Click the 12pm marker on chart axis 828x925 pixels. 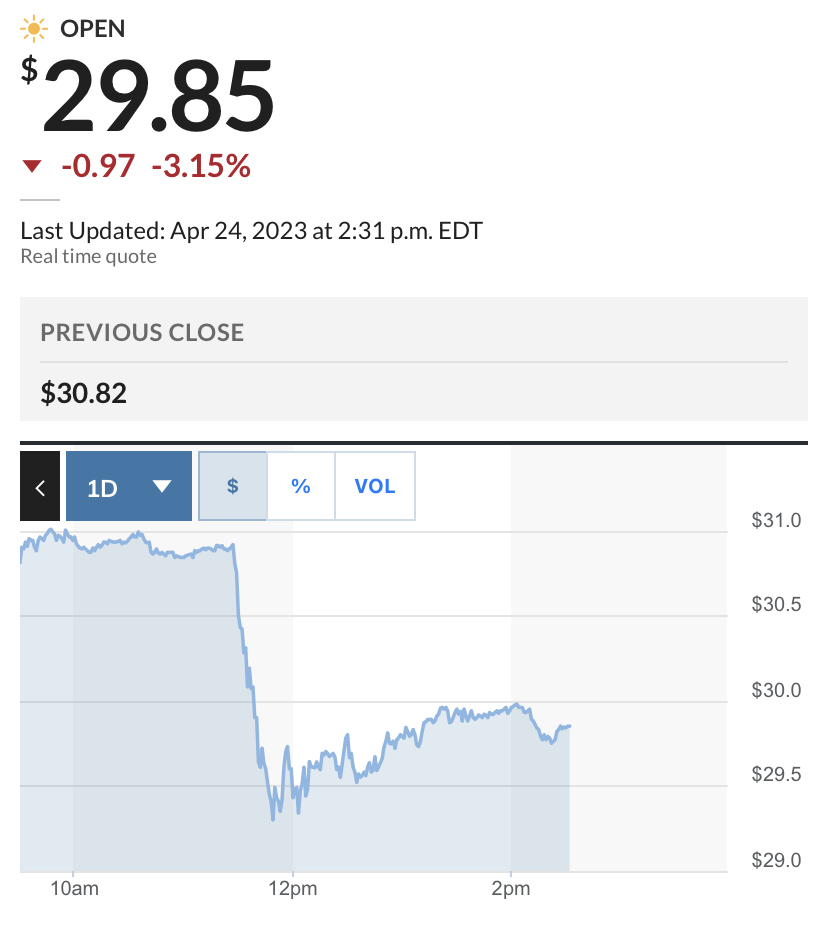[x=293, y=888]
